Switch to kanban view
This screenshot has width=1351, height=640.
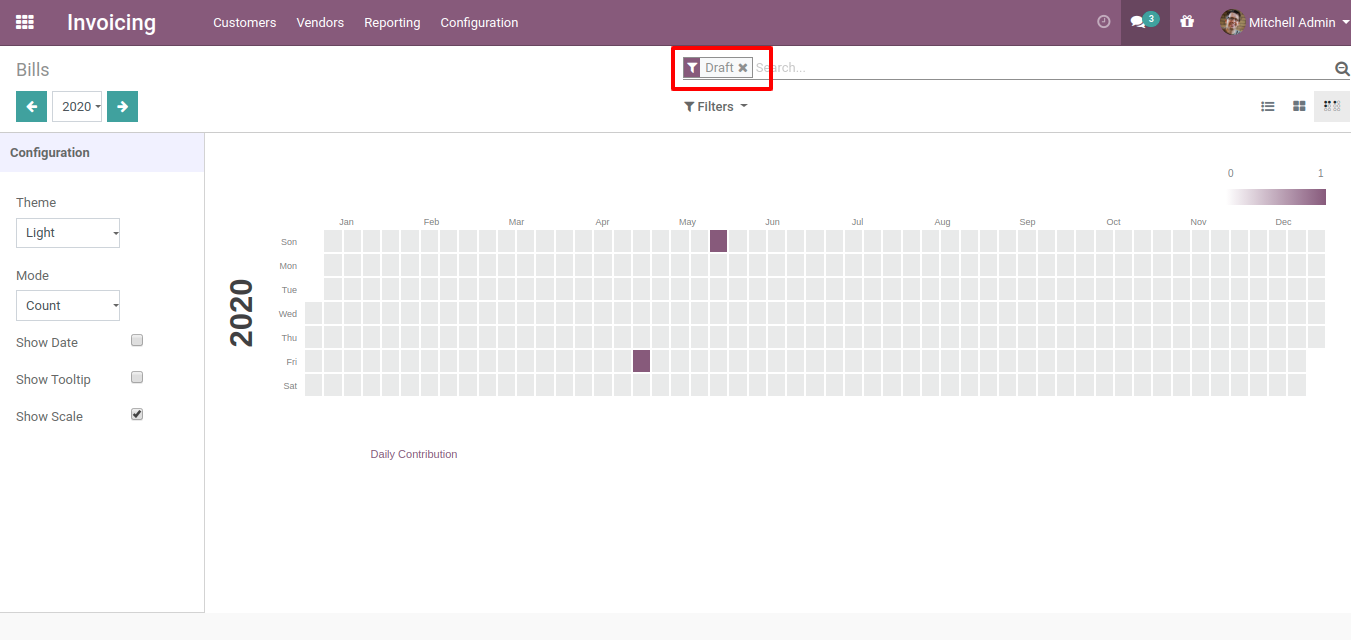point(1299,106)
